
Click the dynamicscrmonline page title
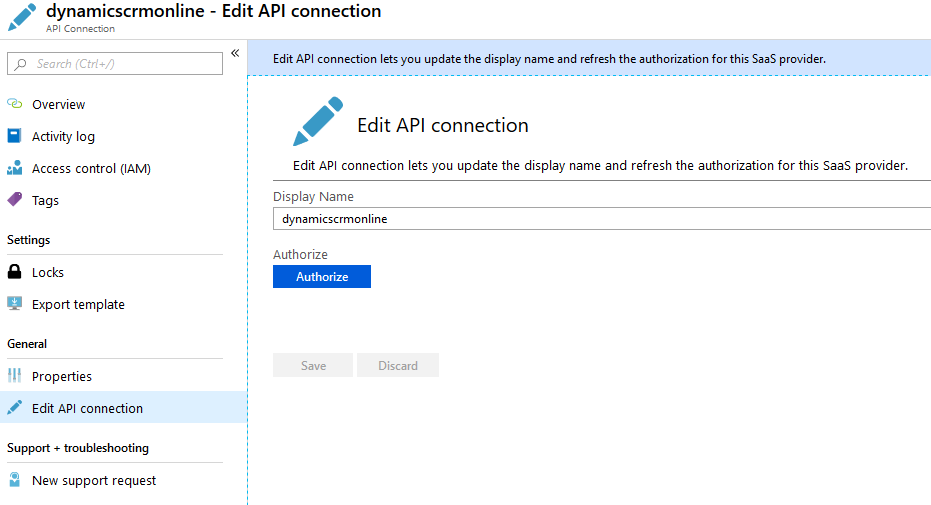(x=213, y=11)
